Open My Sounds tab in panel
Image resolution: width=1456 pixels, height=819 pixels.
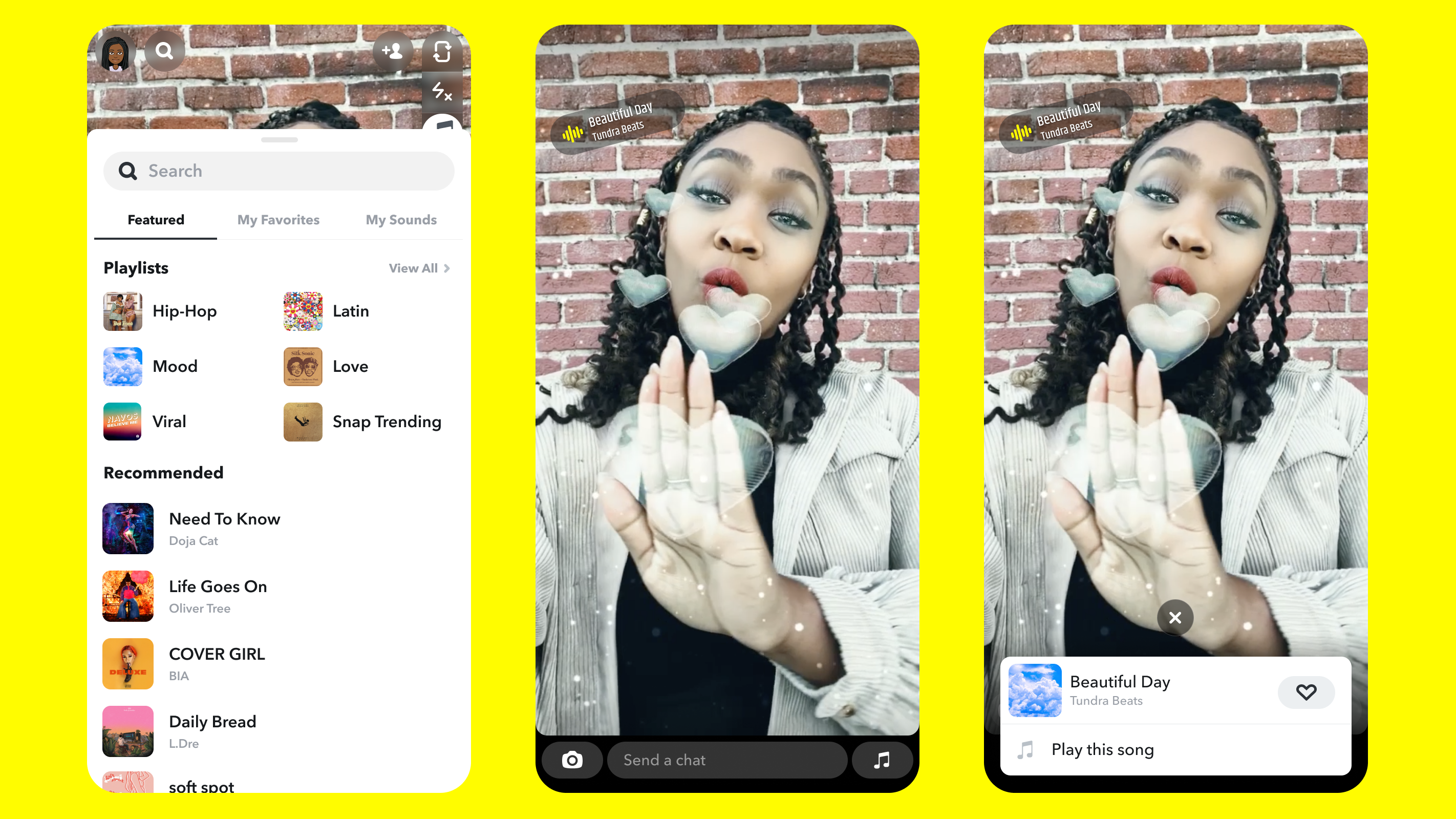[x=401, y=220]
